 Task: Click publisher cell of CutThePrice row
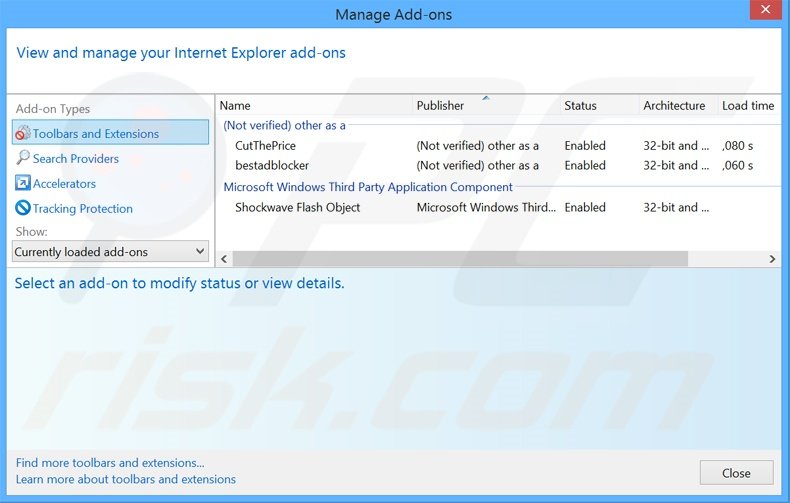[477, 146]
